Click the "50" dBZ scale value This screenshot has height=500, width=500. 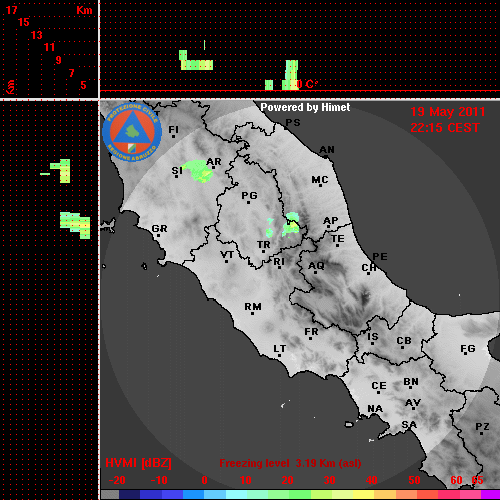414,480
